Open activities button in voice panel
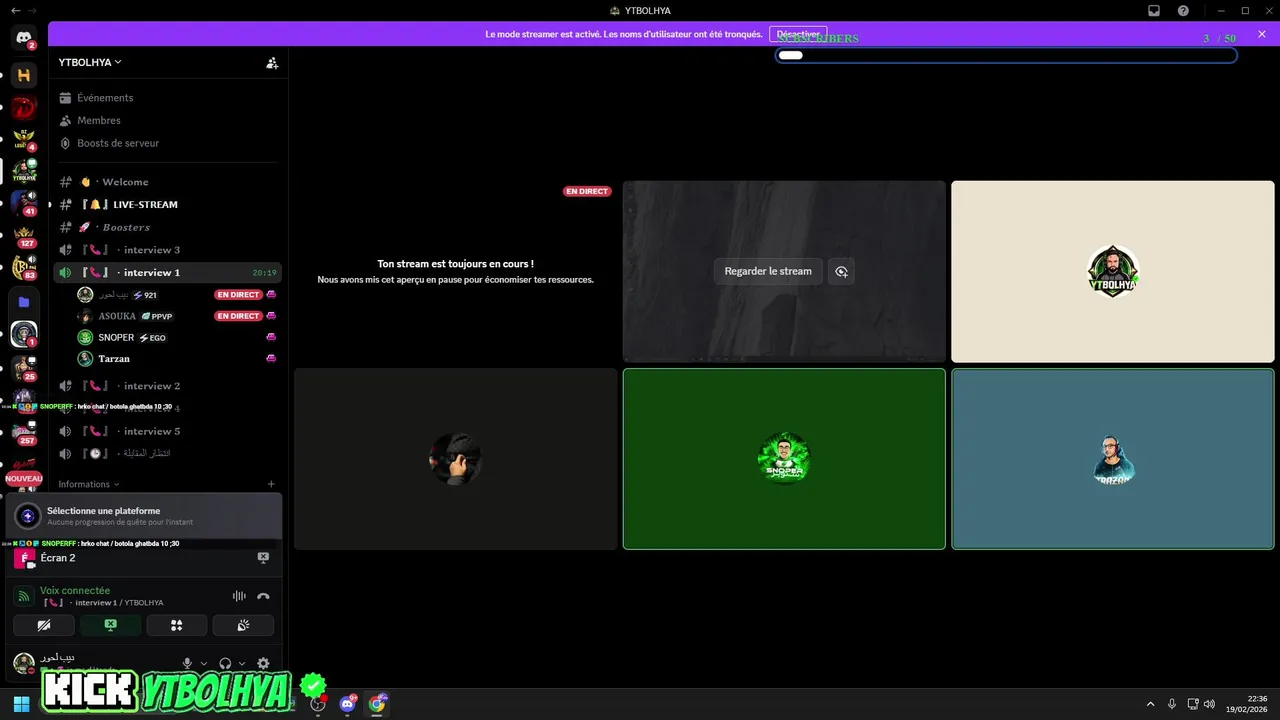Viewport: 1280px width, 720px height. (x=177, y=625)
